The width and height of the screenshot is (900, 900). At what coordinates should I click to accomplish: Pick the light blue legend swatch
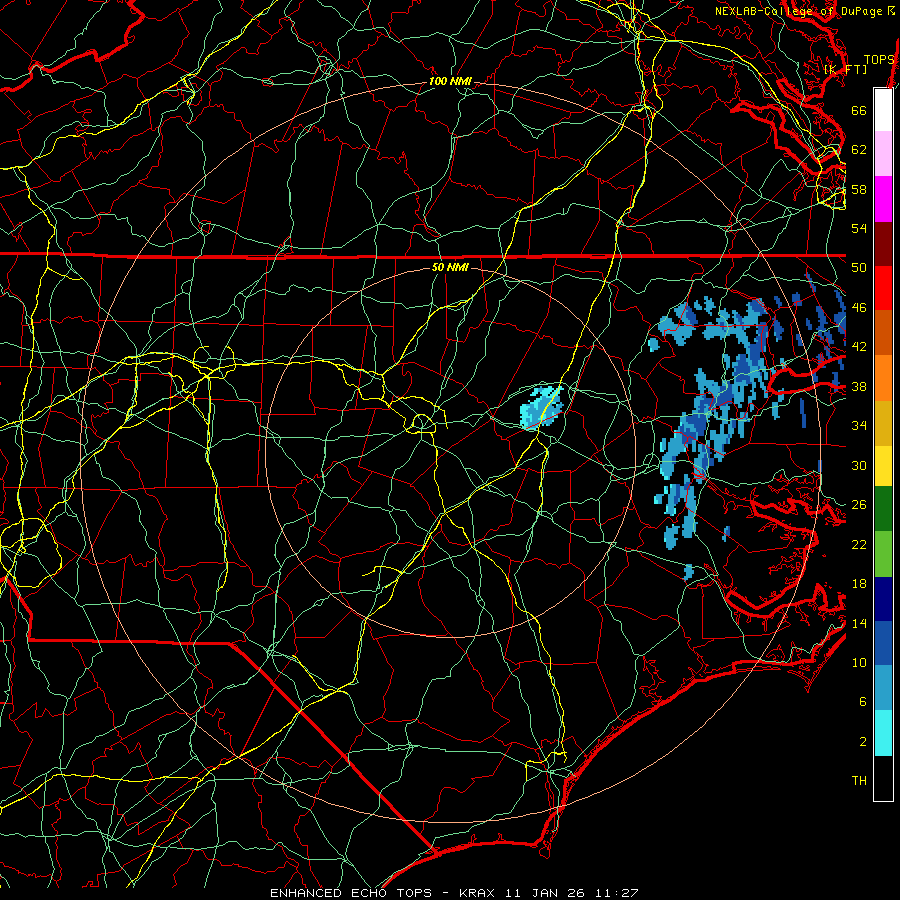pyautogui.click(x=883, y=688)
